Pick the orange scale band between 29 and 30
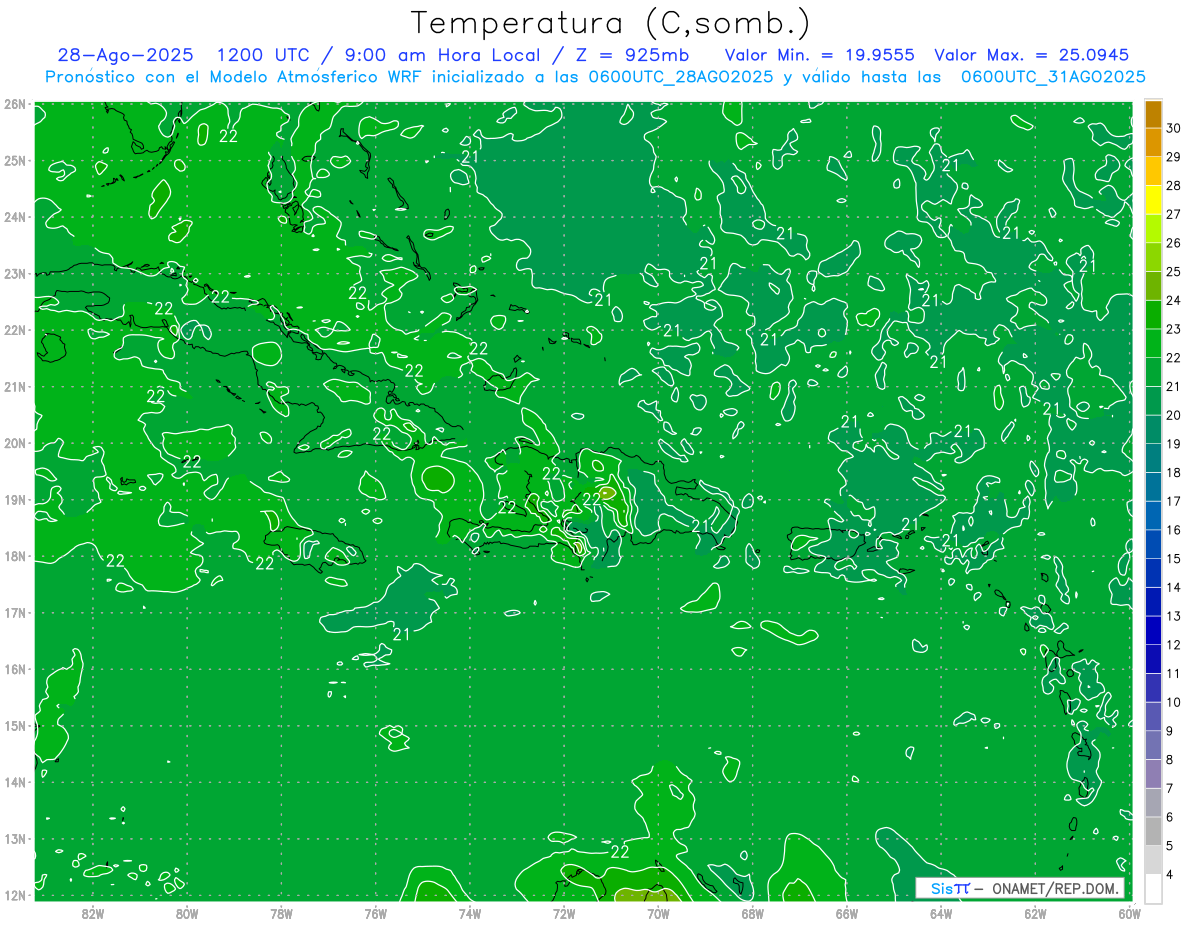This screenshot has height=927, width=1200. point(1153,142)
